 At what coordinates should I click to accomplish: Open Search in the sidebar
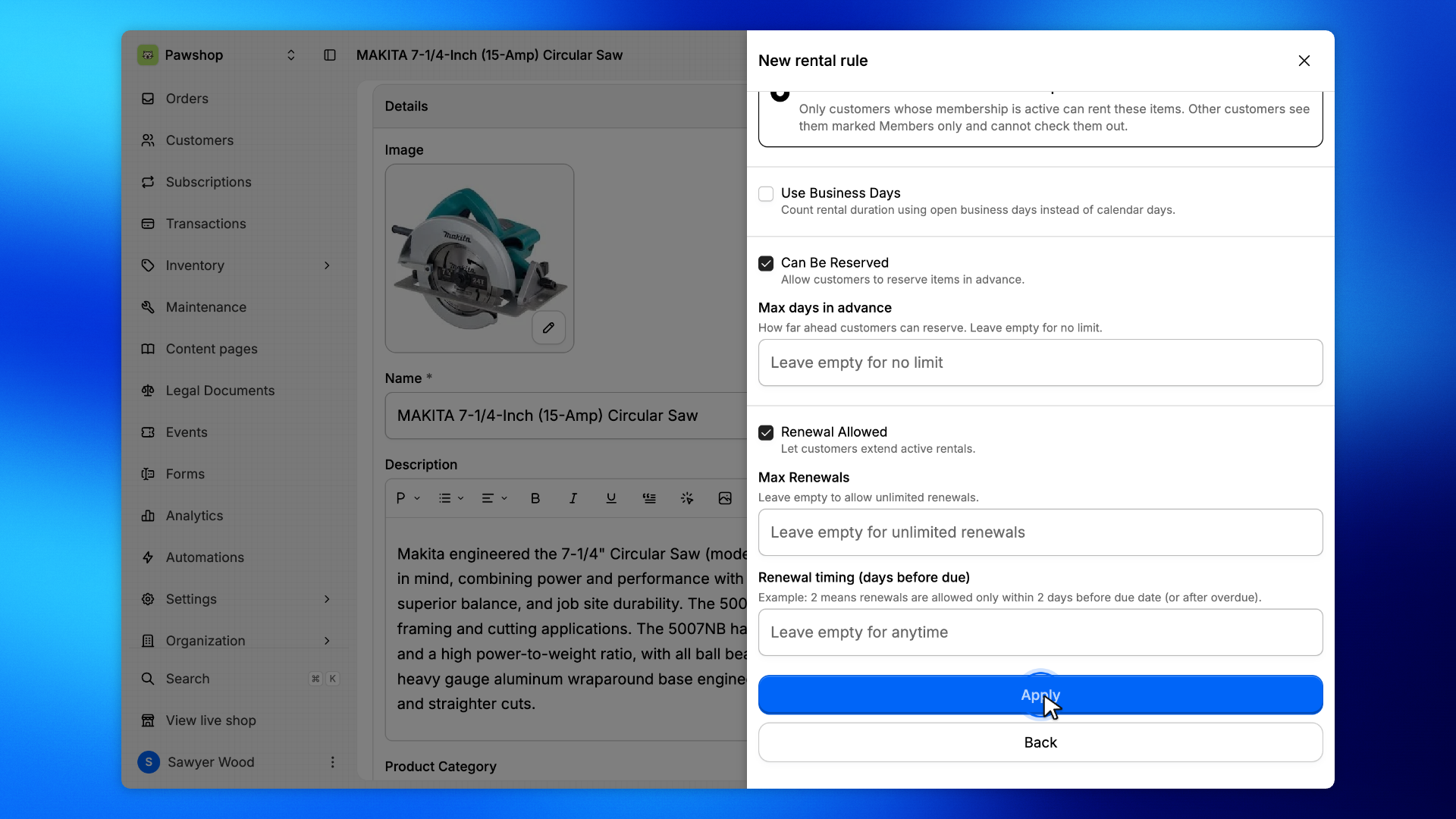pos(240,679)
